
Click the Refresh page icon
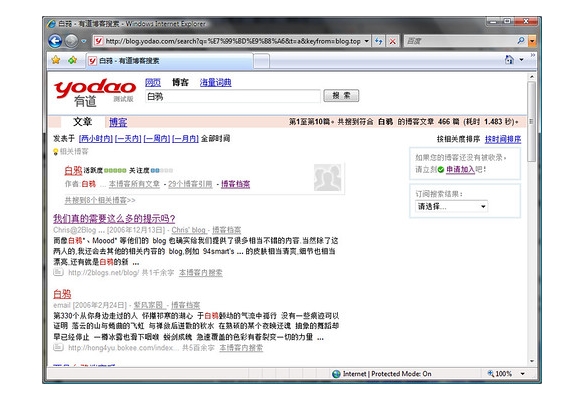pos(379,41)
